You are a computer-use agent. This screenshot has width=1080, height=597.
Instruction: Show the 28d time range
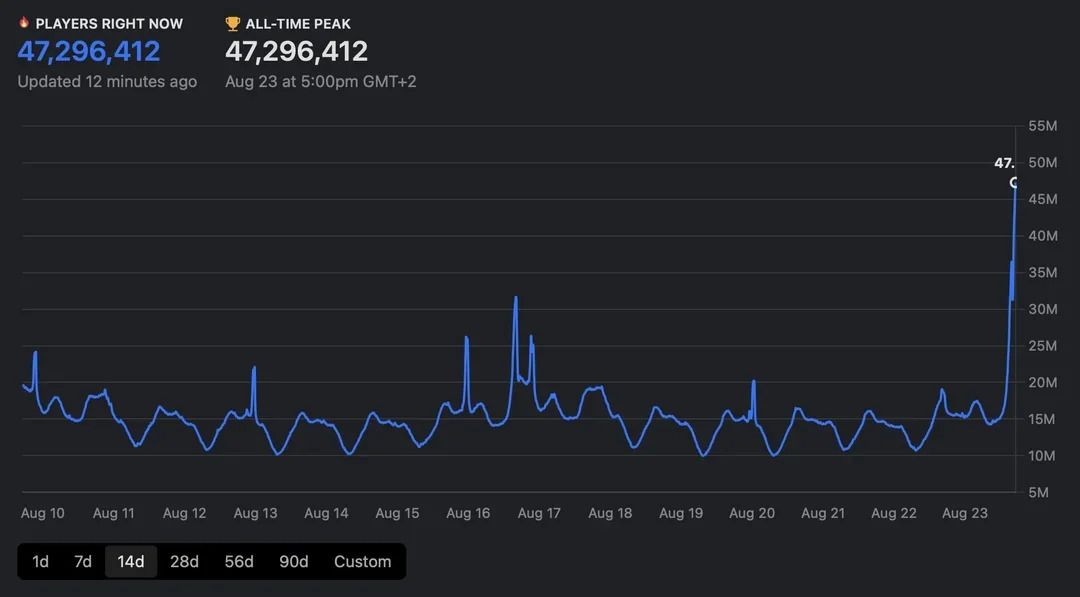184,561
